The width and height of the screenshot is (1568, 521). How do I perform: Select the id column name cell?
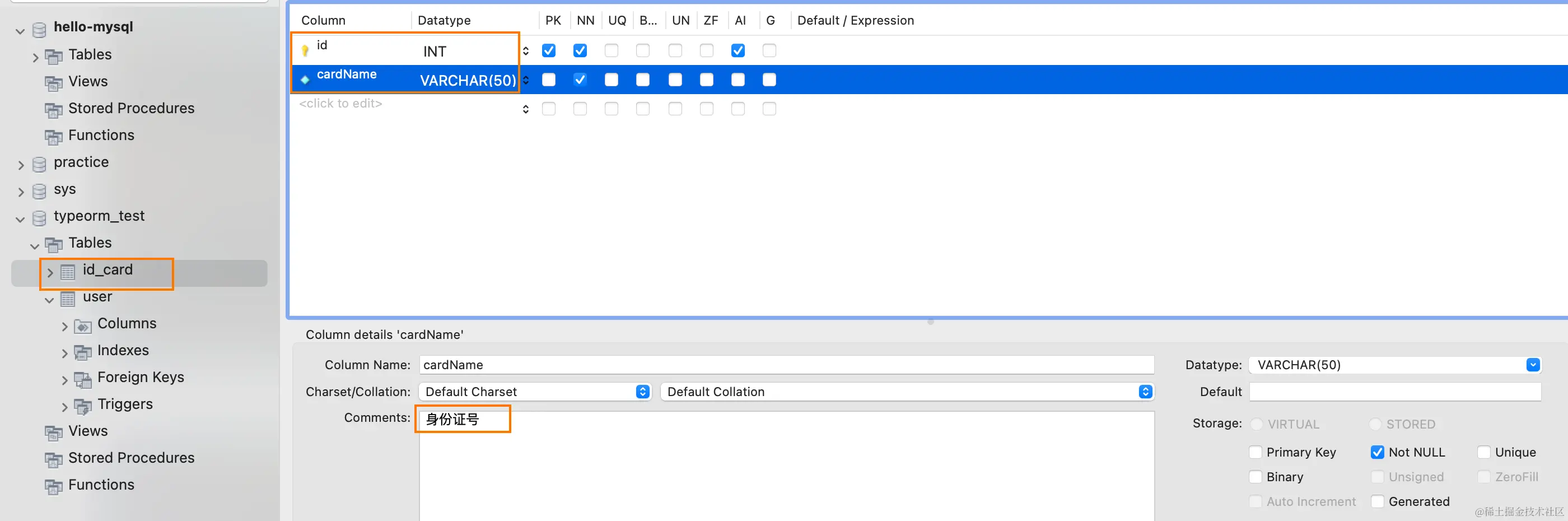click(x=322, y=45)
